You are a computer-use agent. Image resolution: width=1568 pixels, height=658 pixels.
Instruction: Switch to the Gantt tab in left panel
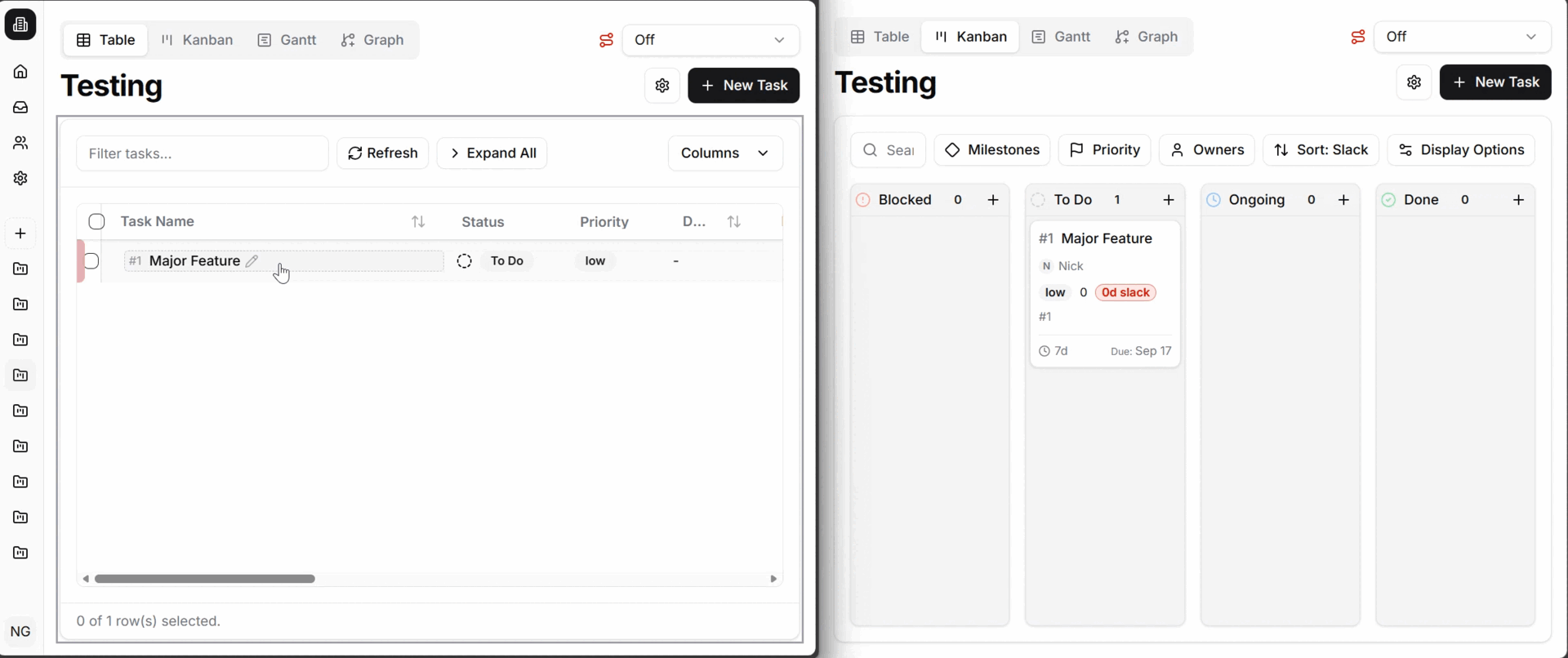click(287, 40)
